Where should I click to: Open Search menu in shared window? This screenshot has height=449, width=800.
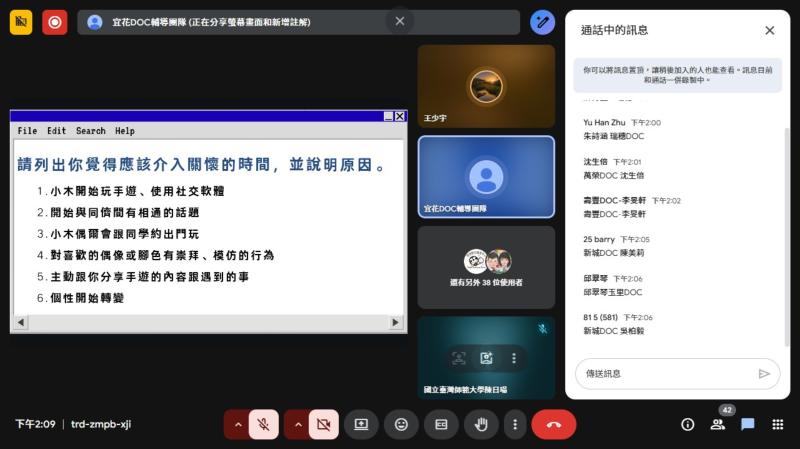[91, 131]
